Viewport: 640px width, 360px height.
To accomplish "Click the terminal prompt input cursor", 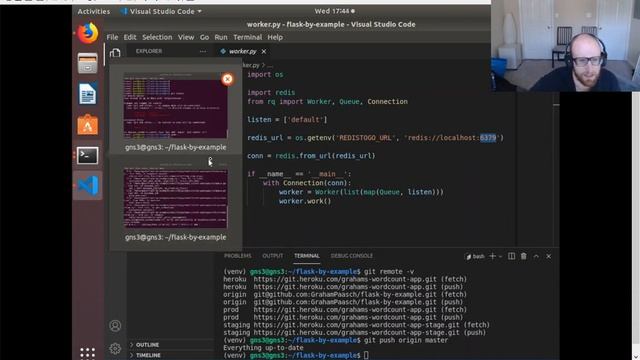I will pos(366,356).
